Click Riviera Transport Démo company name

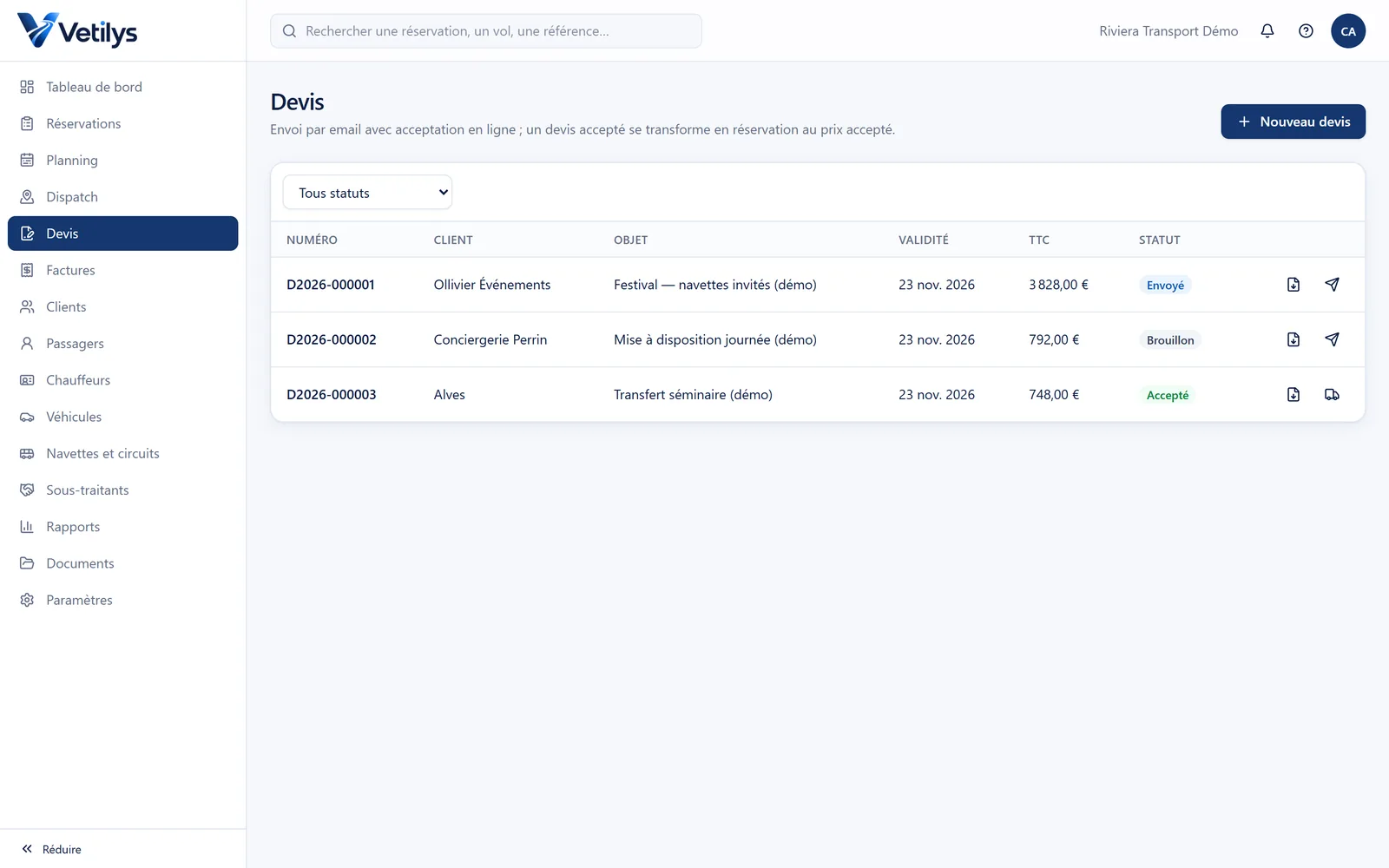click(x=1168, y=31)
